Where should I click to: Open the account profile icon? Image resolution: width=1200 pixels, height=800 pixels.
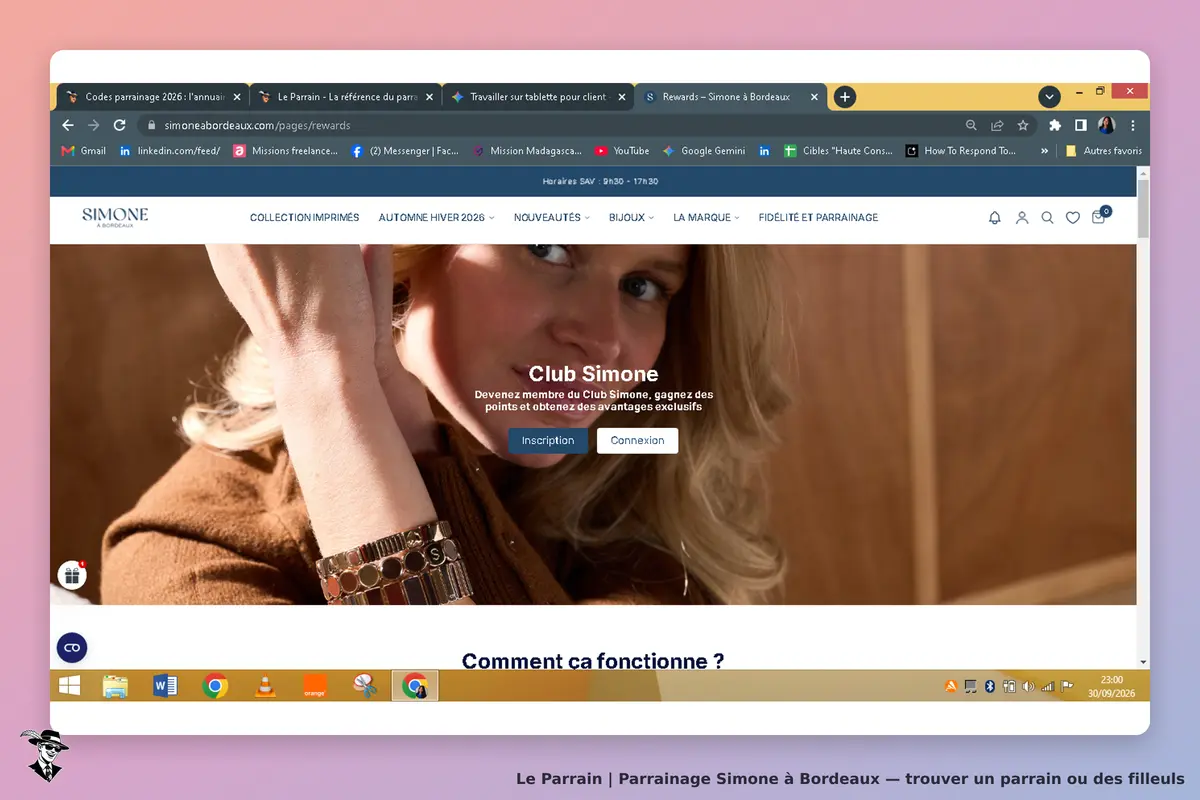pos(1022,217)
